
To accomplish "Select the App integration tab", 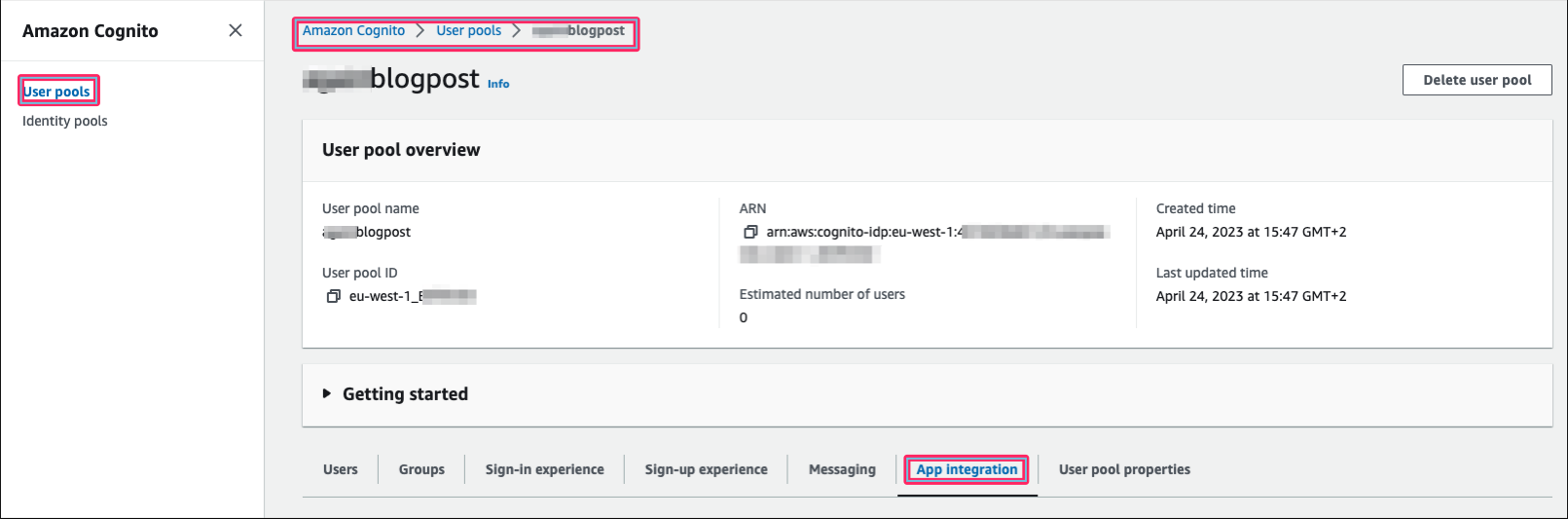I will pos(966,469).
